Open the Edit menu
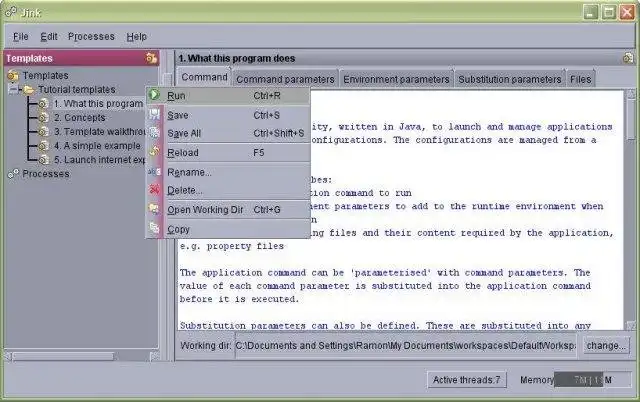This screenshot has width=640, height=402. tap(49, 37)
